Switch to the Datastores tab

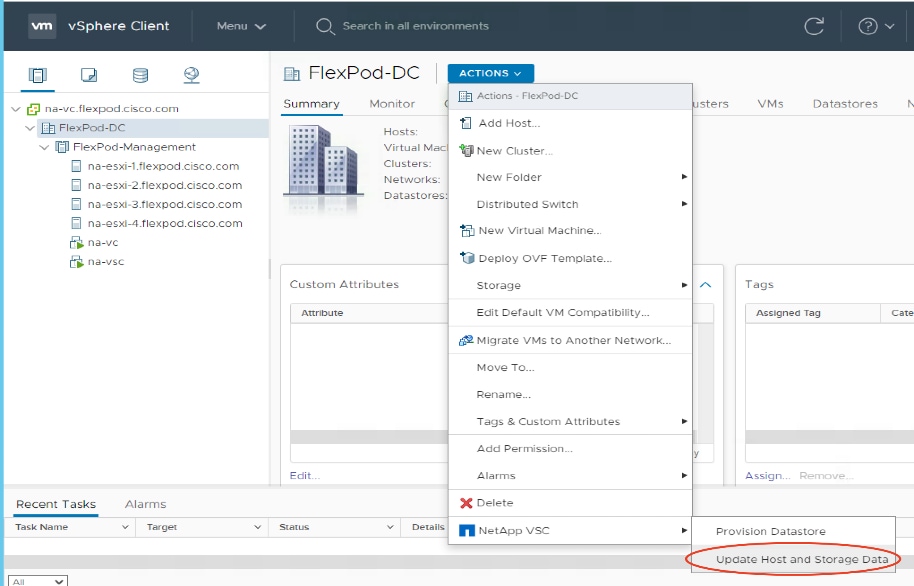[845, 104]
